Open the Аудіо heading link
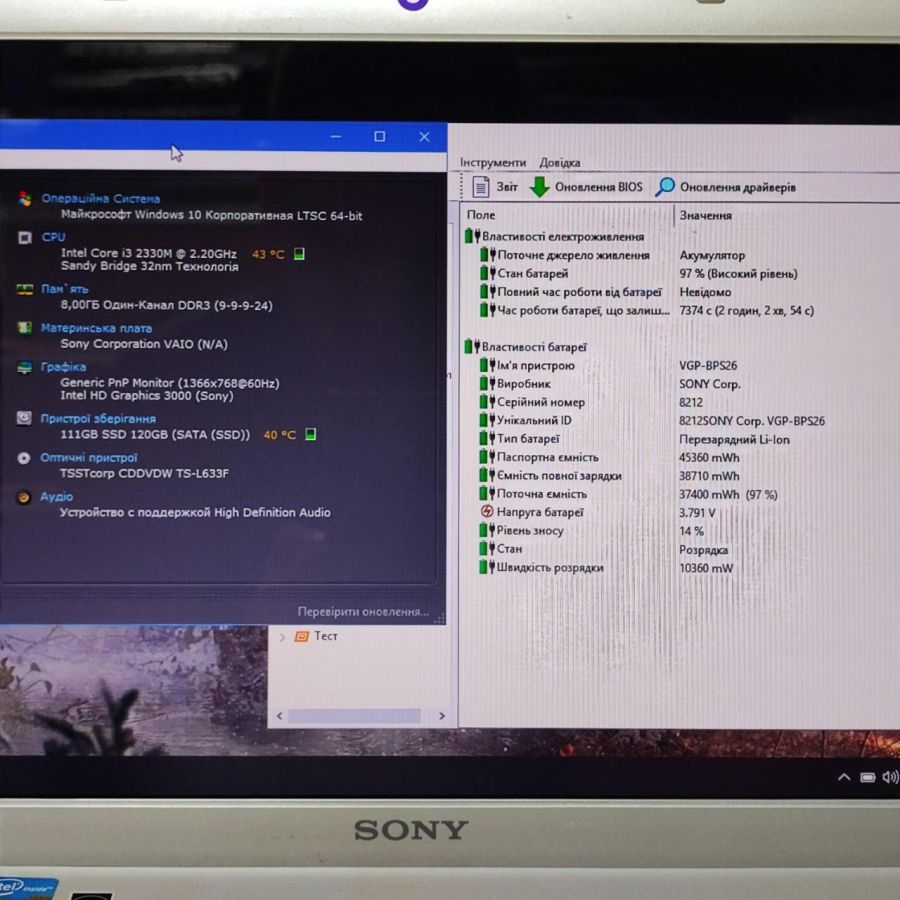Viewport: 900px width, 900px height. pos(56,496)
